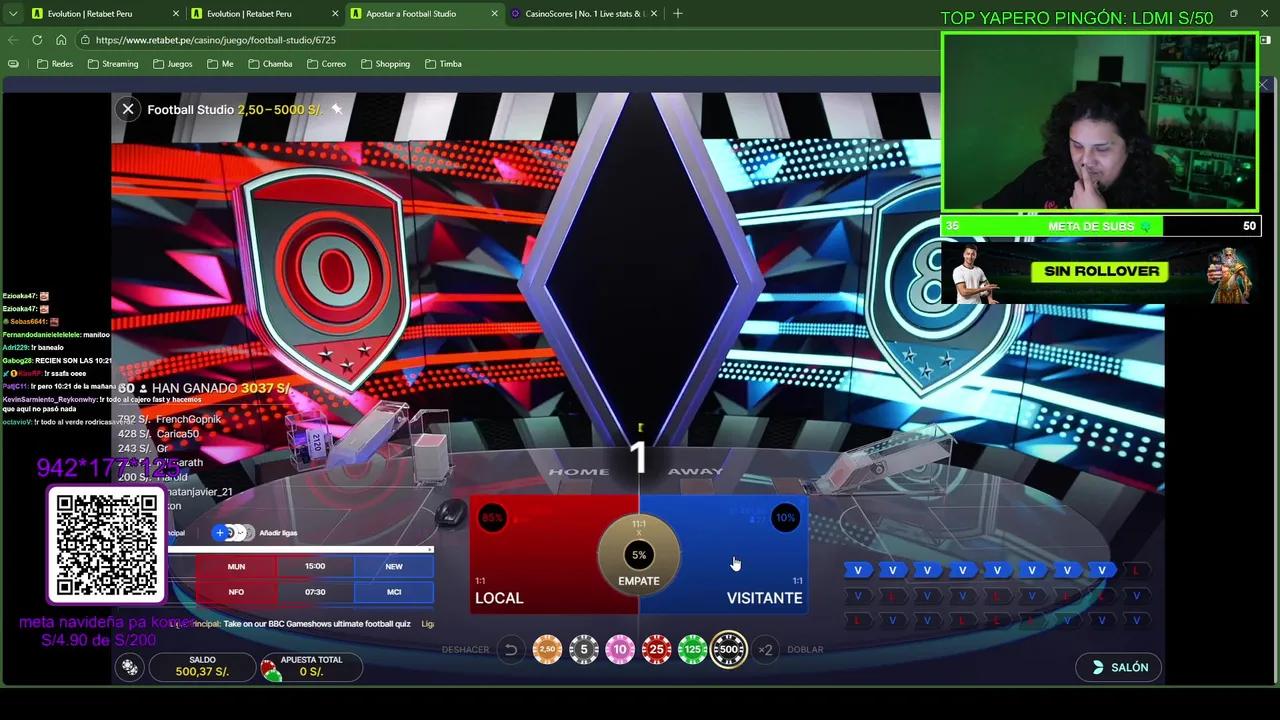Select the 5 betting chip
The image size is (1280, 720).
pos(584,650)
